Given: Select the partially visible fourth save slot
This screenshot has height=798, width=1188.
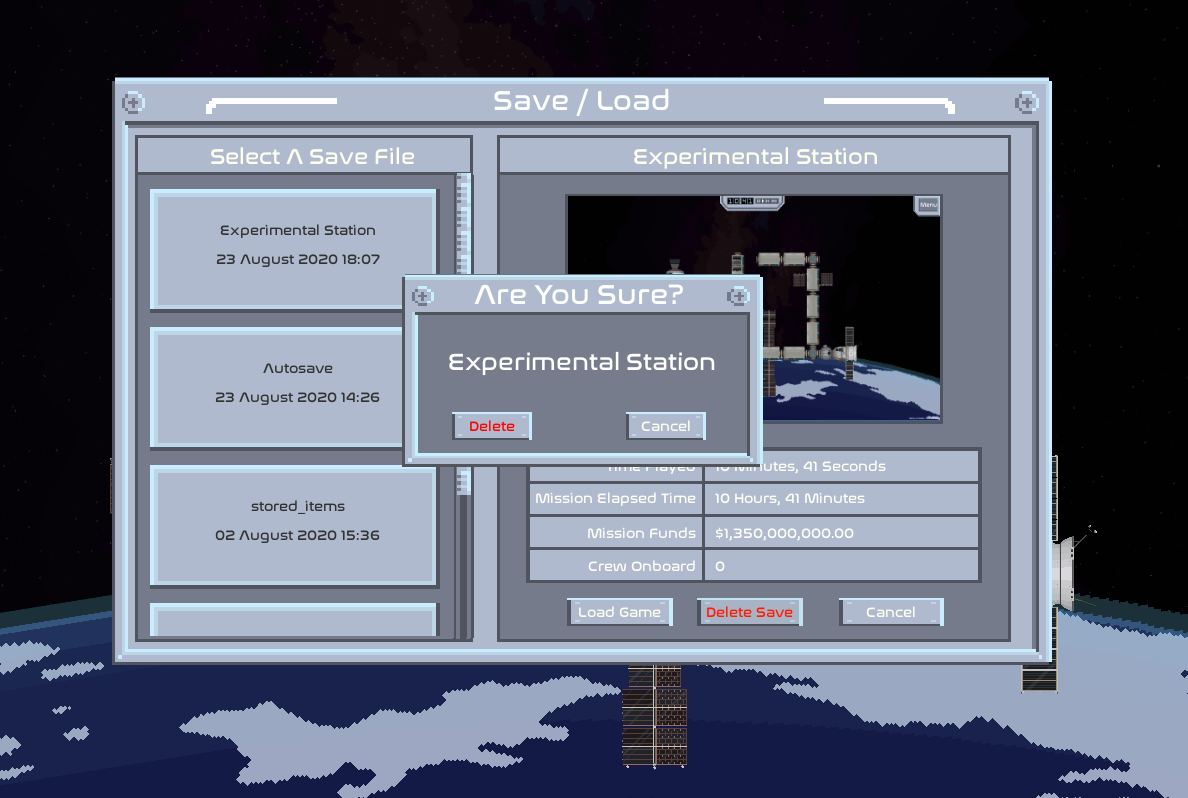Looking at the screenshot, I should (293, 620).
